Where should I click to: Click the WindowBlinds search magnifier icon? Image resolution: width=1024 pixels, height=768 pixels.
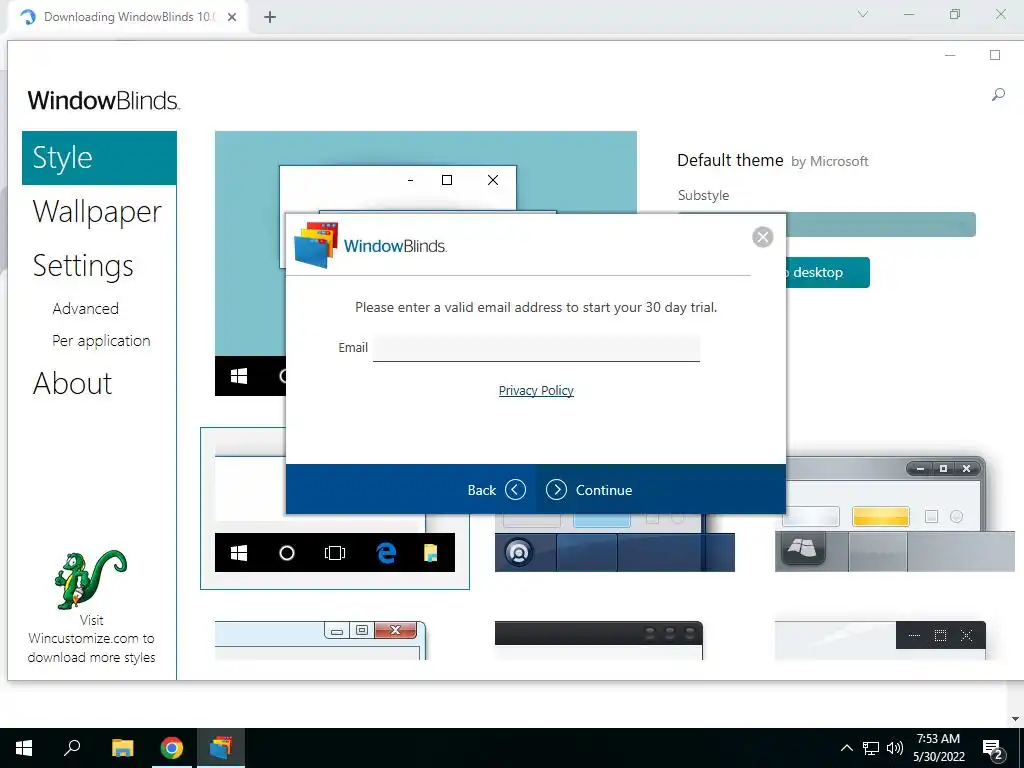[998, 95]
